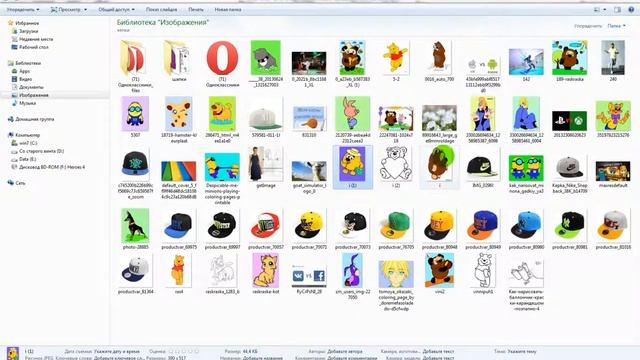
Task: Select the 189-raskraska bear thumbnail
Action: tap(570, 58)
